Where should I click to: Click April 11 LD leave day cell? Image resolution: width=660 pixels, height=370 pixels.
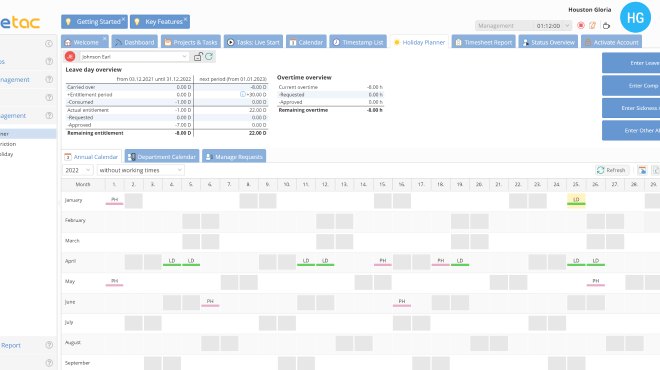tap(306, 261)
